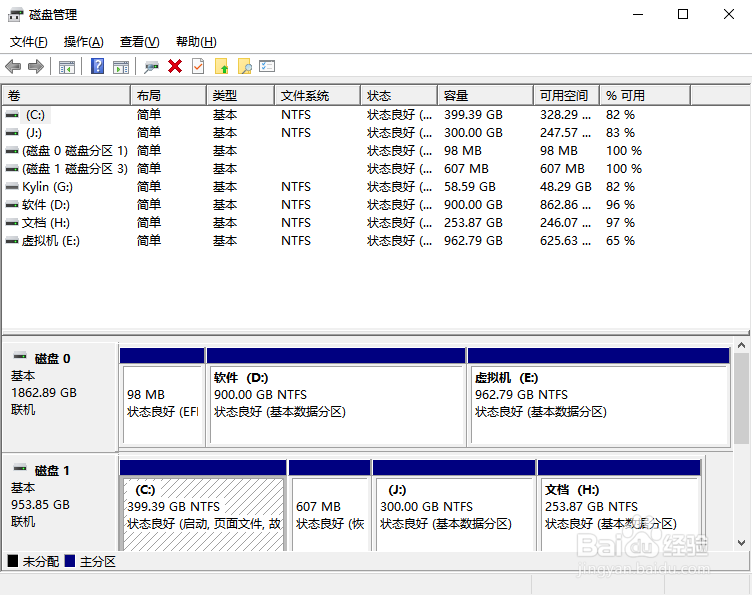Sort by the 布局 column header
752x595 pixels.
pos(169,95)
